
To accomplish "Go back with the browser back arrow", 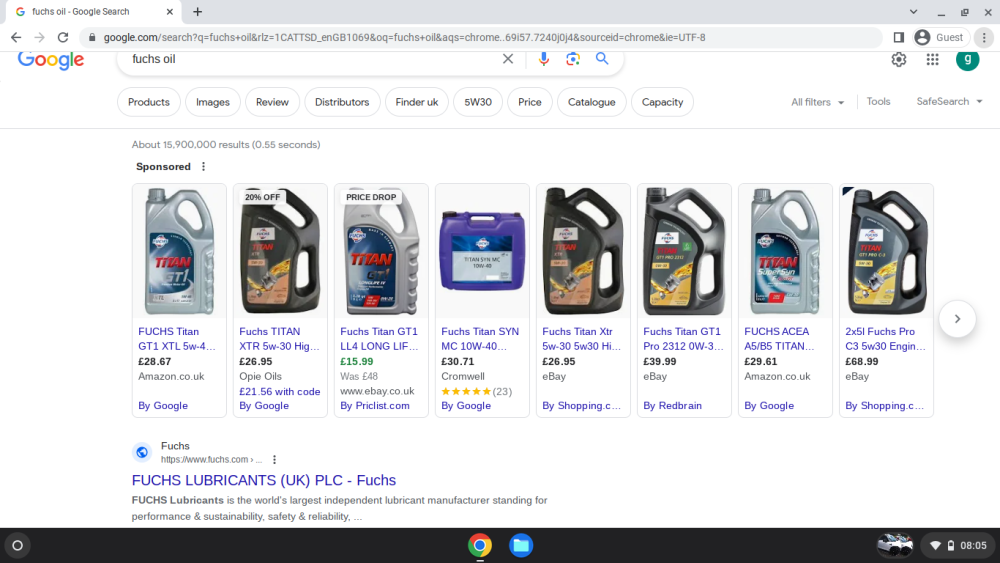I will click(16, 38).
